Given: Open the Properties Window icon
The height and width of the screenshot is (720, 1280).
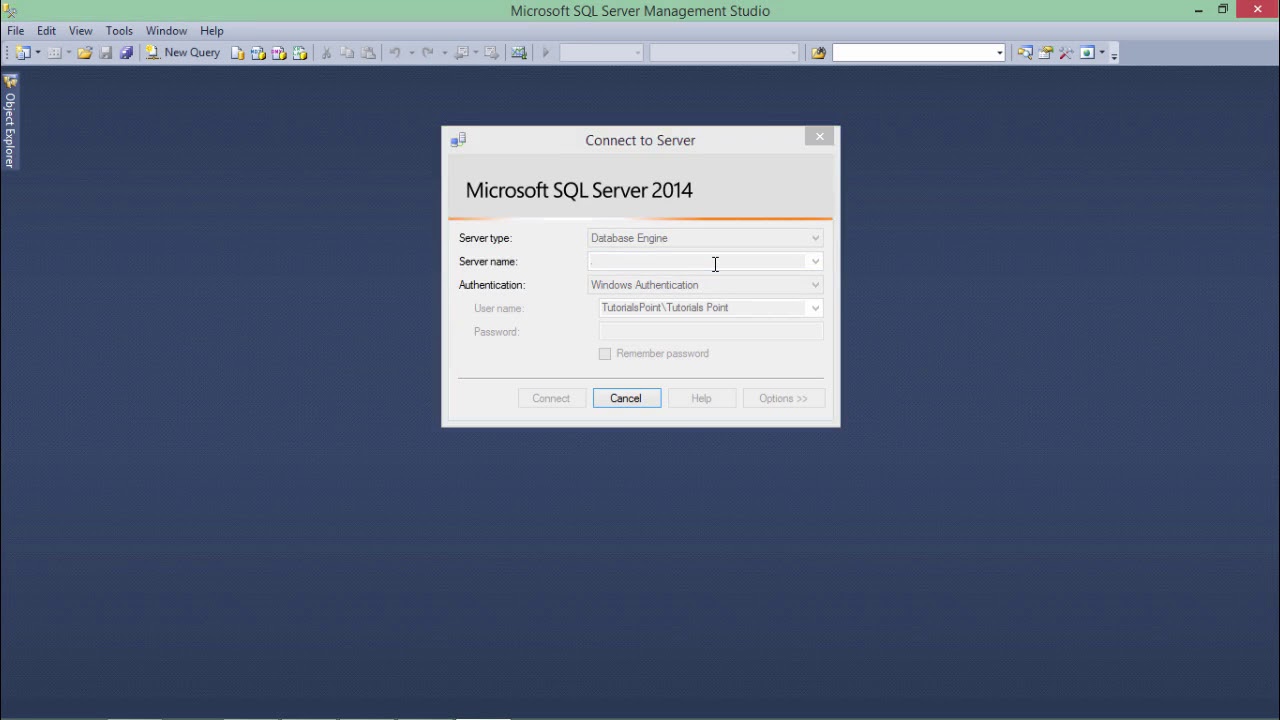Looking at the screenshot, I should (1046, 53).
